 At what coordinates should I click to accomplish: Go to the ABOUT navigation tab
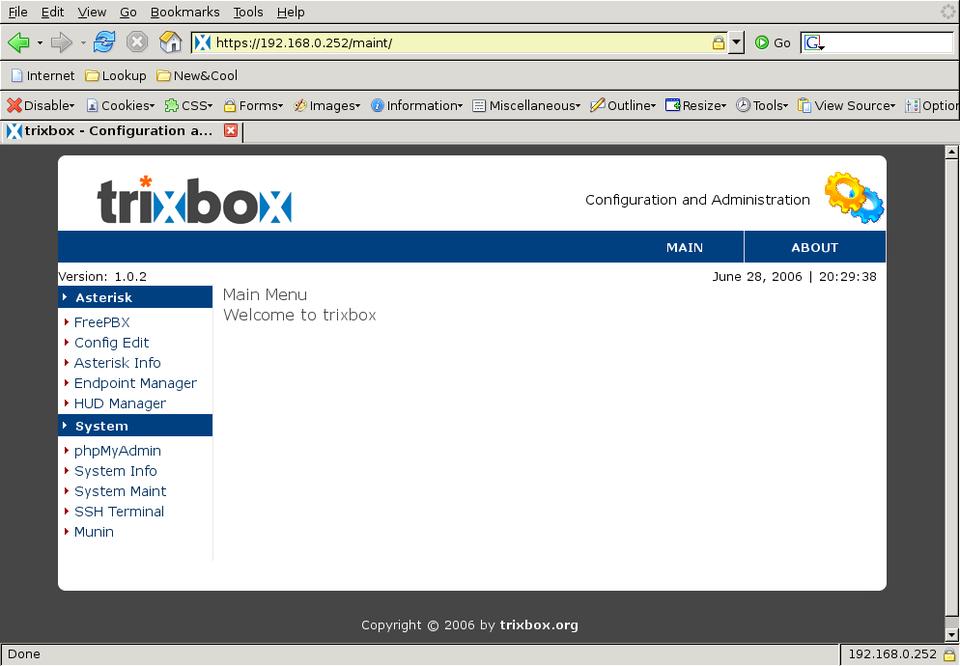coord(814,247)
